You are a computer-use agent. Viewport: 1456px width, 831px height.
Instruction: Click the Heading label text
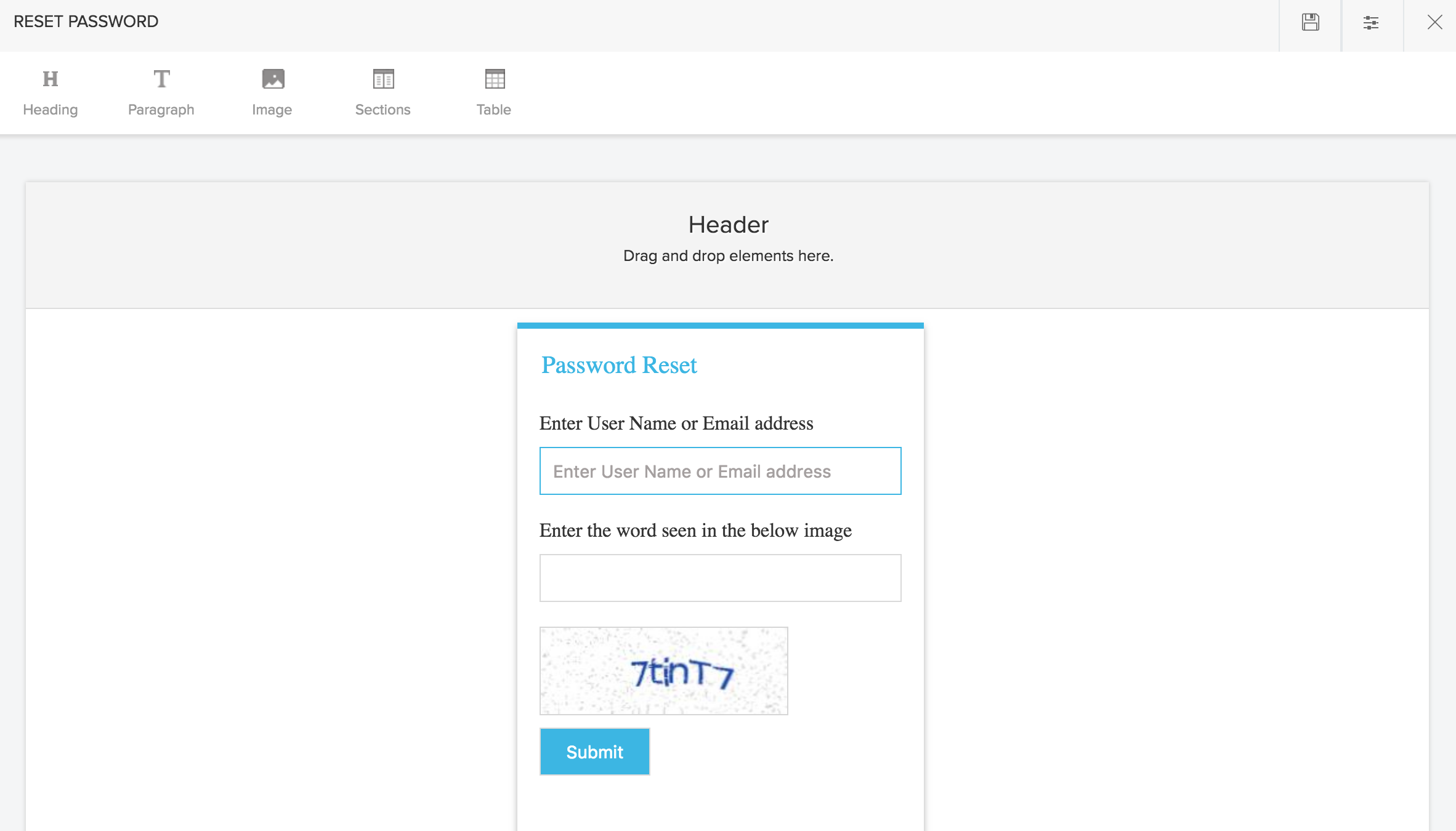(x=51, y=110)
